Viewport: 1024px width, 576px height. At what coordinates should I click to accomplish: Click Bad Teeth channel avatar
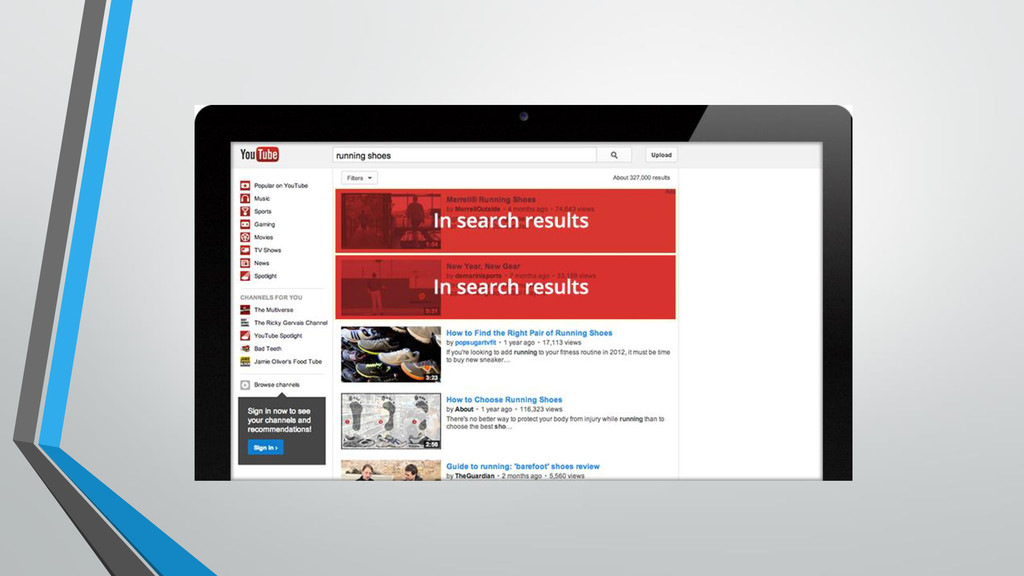(x=245, y=349)
